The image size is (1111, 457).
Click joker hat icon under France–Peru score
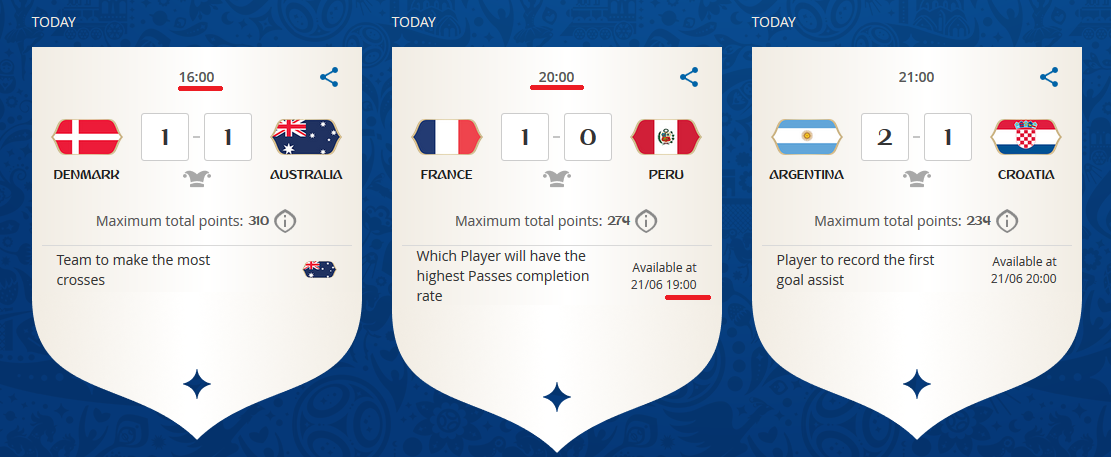click(556, 179)
